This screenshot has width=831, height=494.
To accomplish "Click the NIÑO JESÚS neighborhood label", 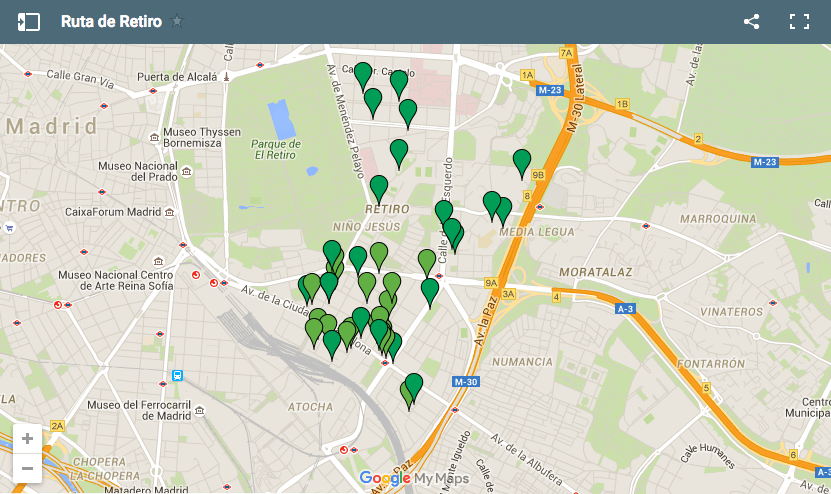I will [367, 227].
